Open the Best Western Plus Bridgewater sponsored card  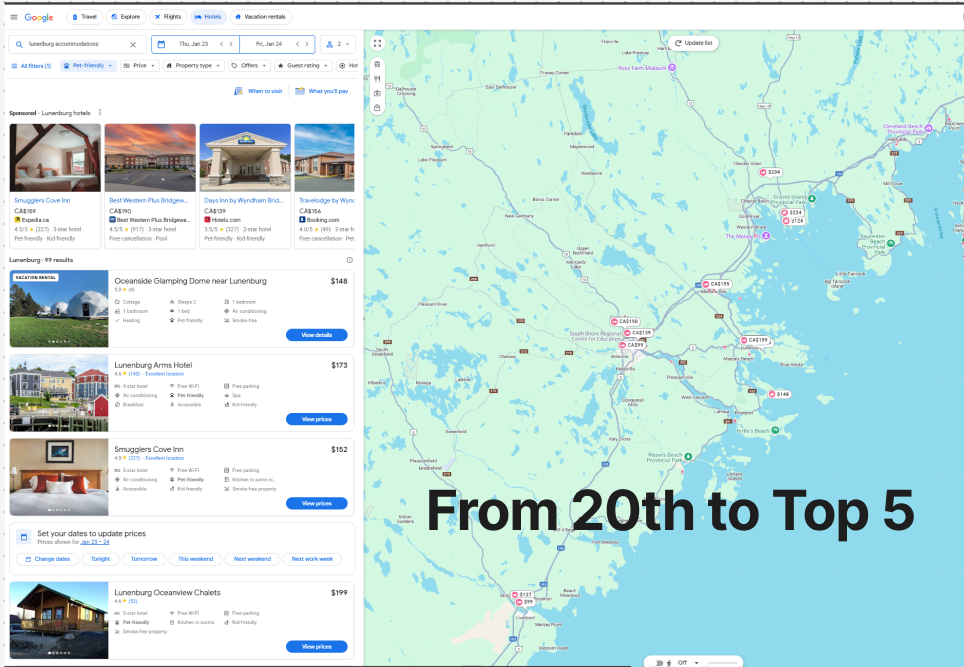coord(150,186)
